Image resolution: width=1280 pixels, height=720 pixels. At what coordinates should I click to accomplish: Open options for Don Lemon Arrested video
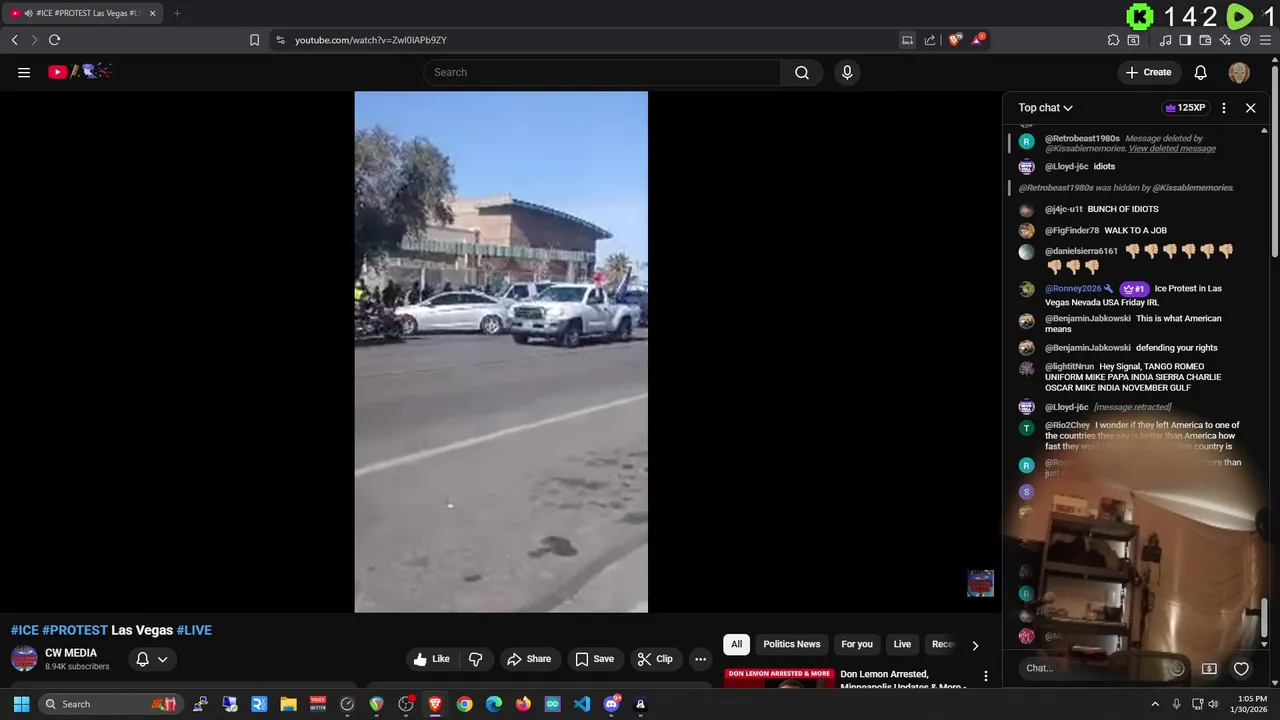coord(985,677)
